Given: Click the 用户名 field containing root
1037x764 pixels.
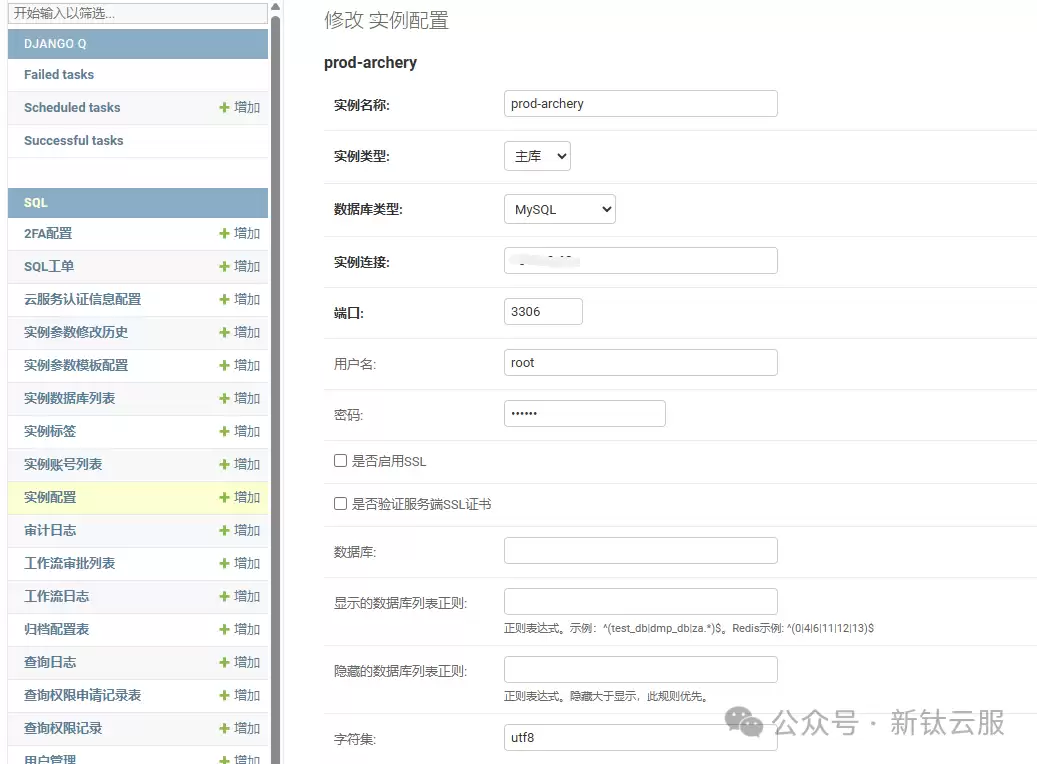Looking at the screenshot, I should 640,362.
